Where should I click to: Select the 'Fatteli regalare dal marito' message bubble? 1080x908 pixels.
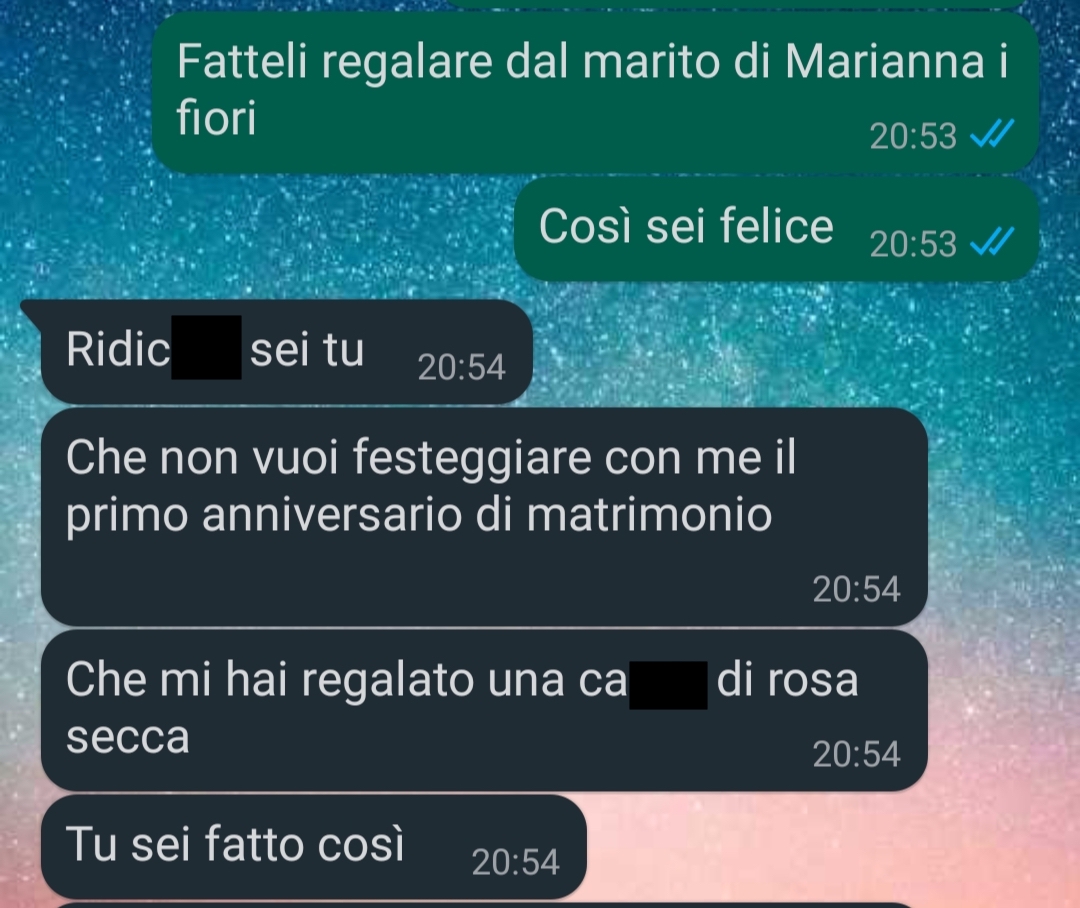595,92
